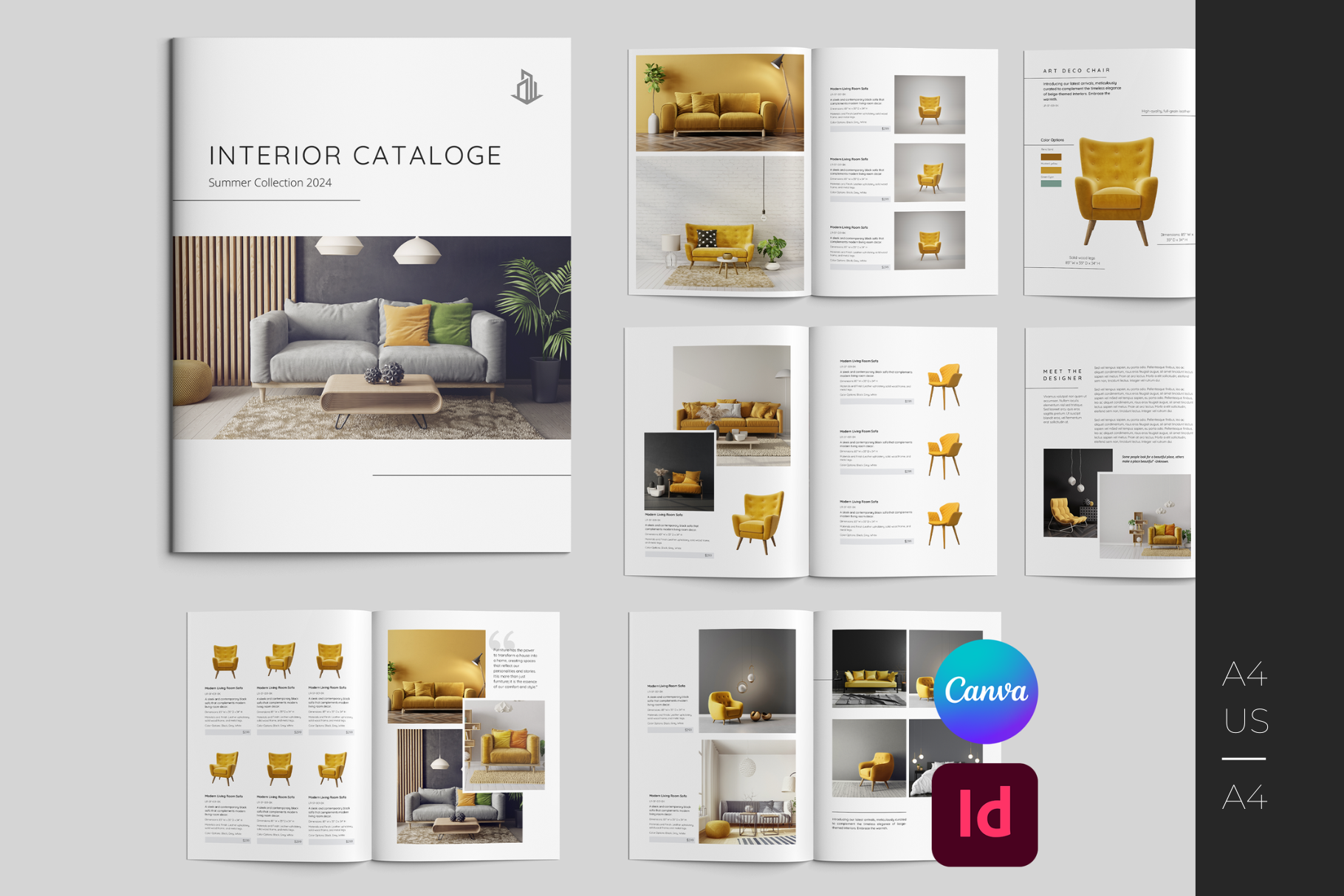Click the MEET THE DESIGNER heading
Screen dimensions: 1344x896
[x=1063, y=375]
